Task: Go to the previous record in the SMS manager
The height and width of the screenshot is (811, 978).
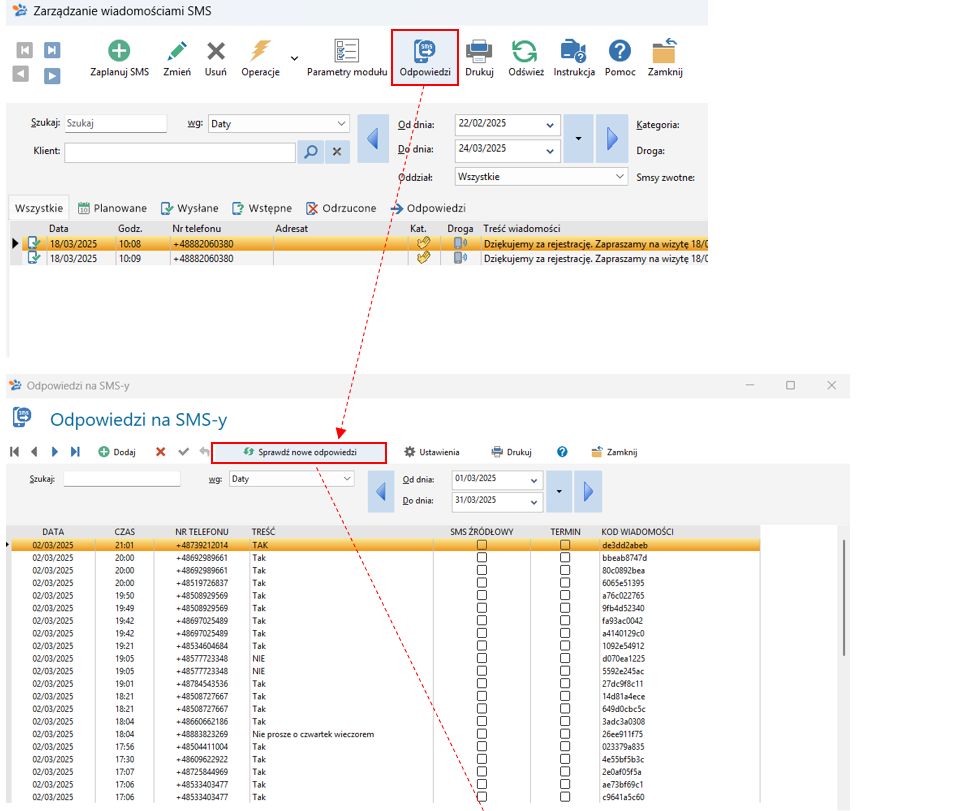Action: [21, 74]
